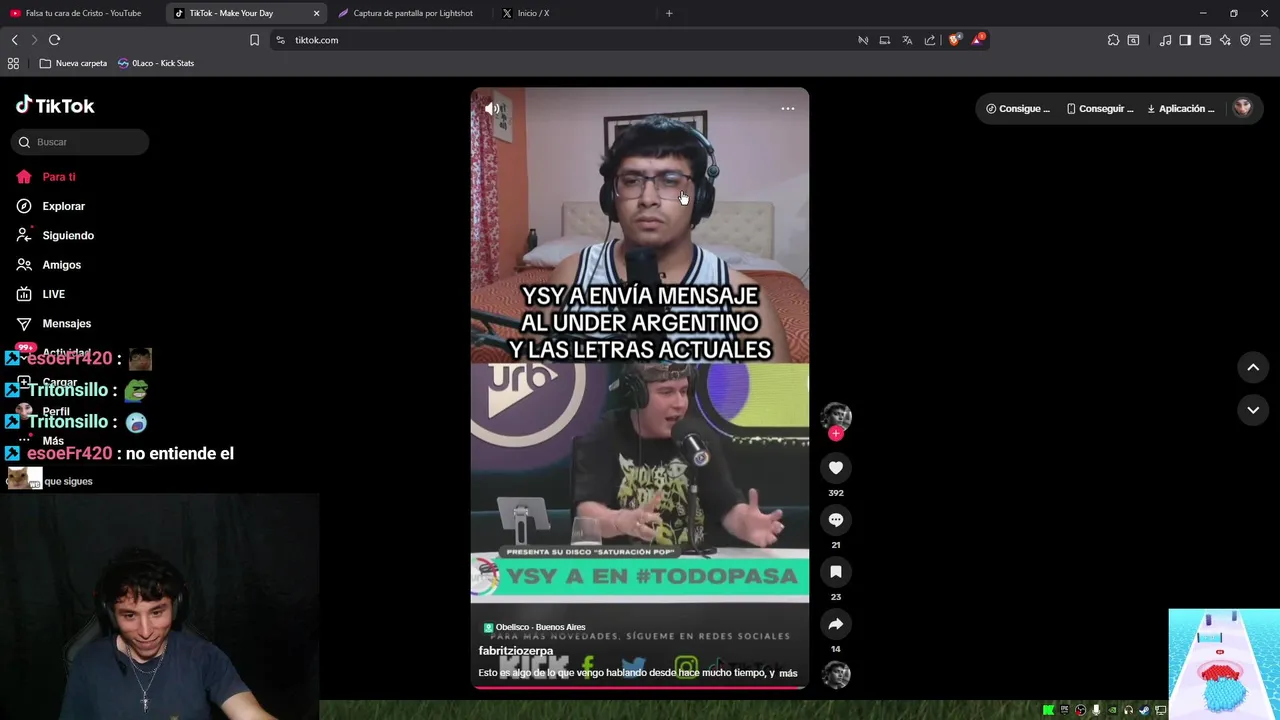1280x720 pixels.
Task: Click the Buscar search field
Action: coord(80,142)
